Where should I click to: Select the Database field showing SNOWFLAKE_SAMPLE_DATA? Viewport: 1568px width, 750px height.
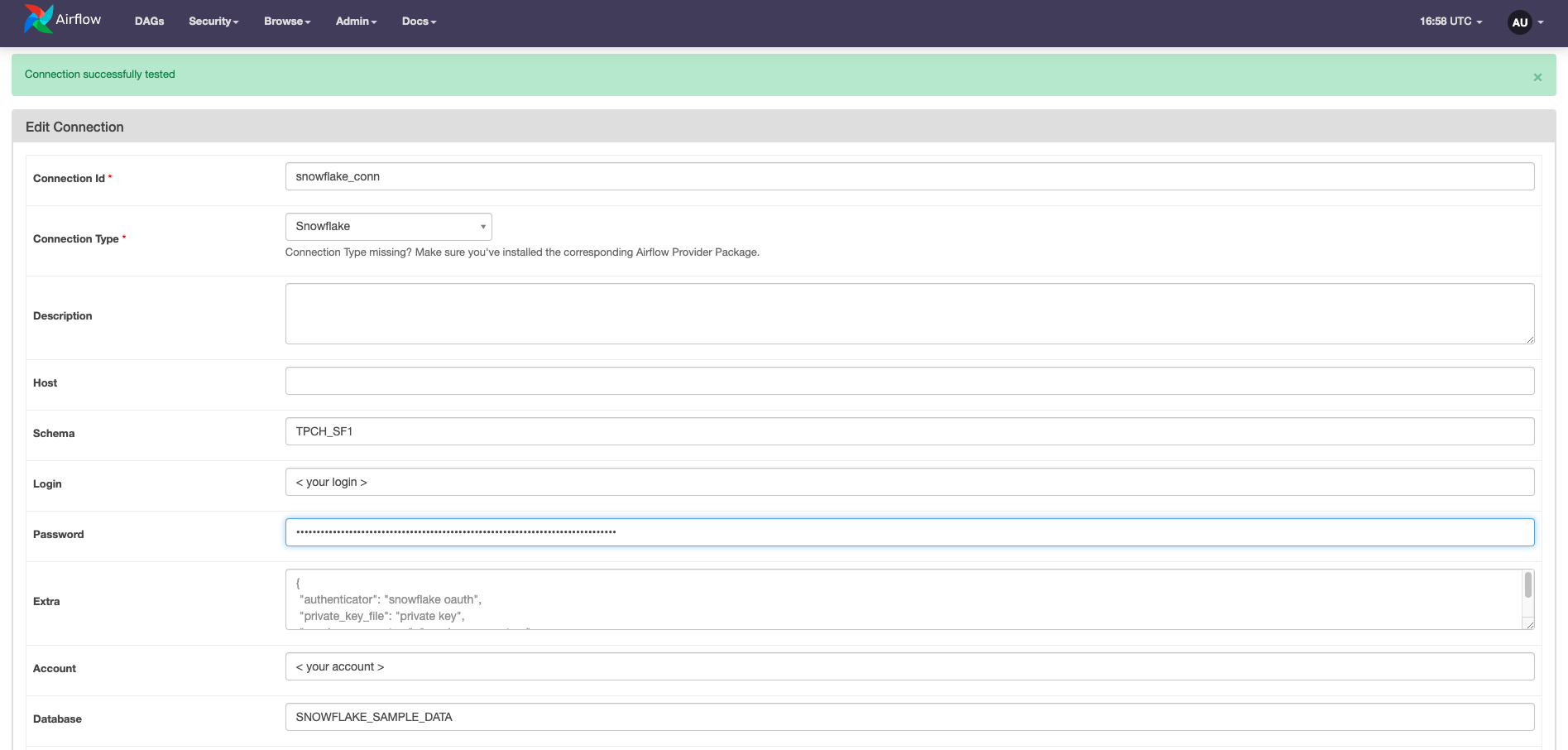point(909,716)
